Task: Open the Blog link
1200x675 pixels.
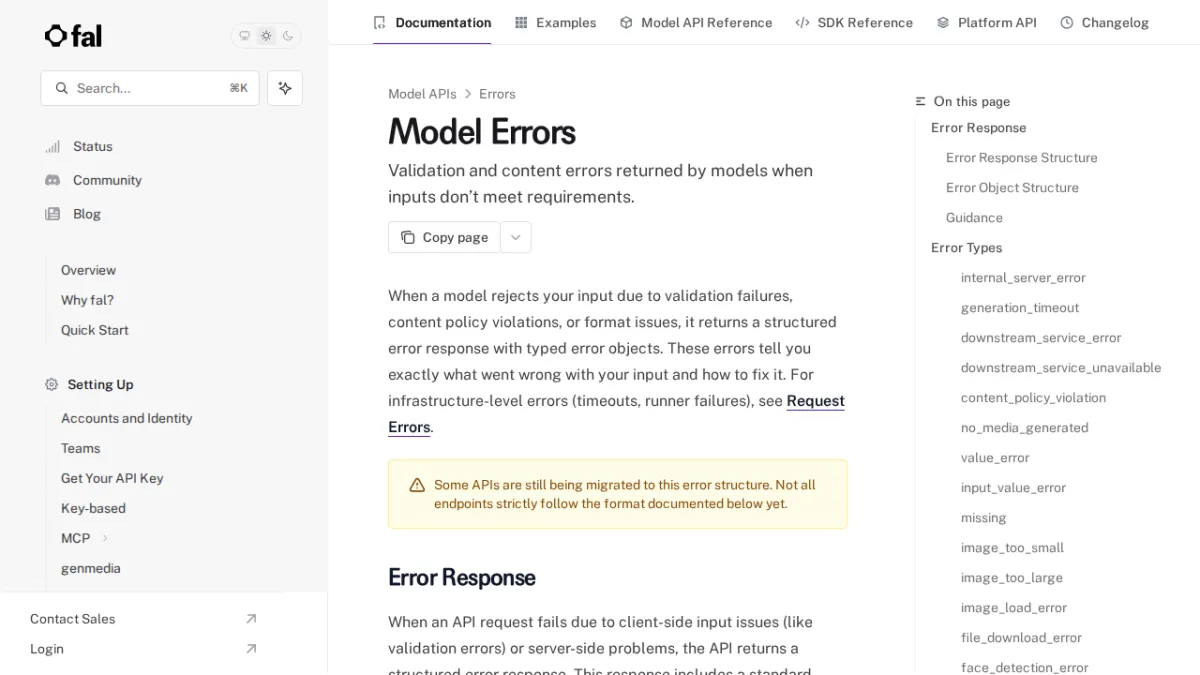Action: [87, 214]
